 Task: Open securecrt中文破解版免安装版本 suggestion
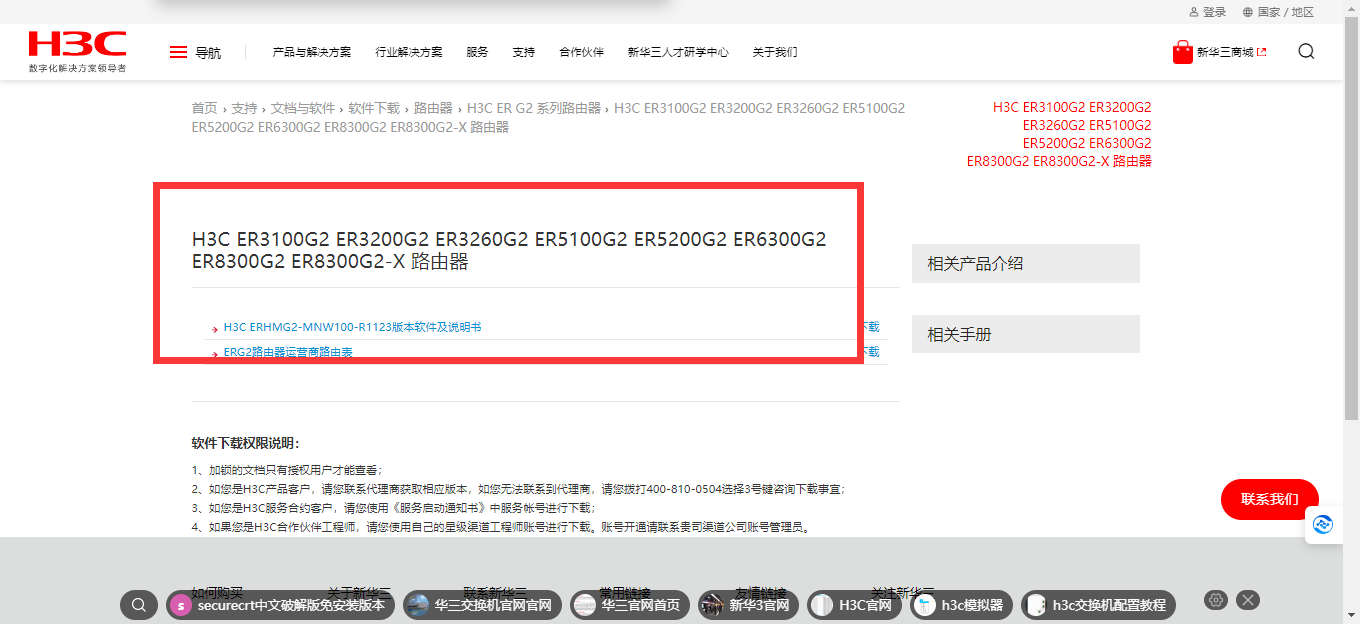point(281,604)
